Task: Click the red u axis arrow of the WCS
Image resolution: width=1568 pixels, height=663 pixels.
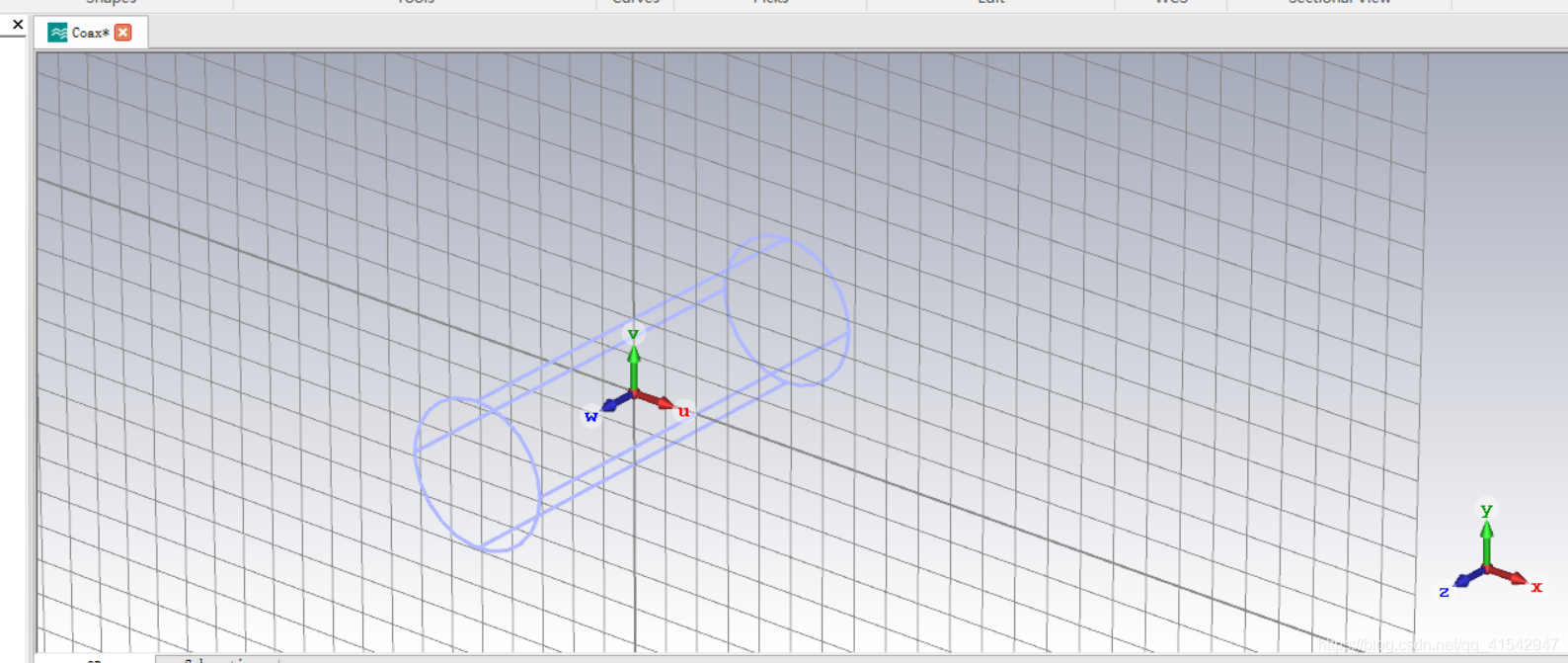Action: coord(657,401)
